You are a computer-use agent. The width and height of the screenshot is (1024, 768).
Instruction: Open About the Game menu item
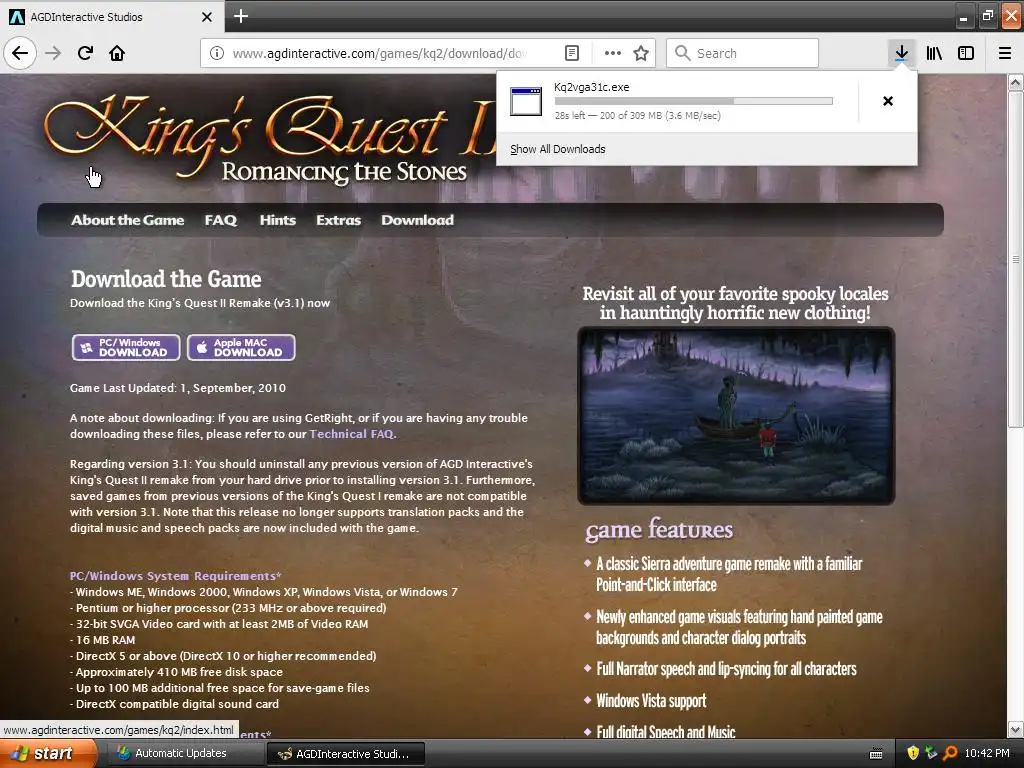point(127,220)
